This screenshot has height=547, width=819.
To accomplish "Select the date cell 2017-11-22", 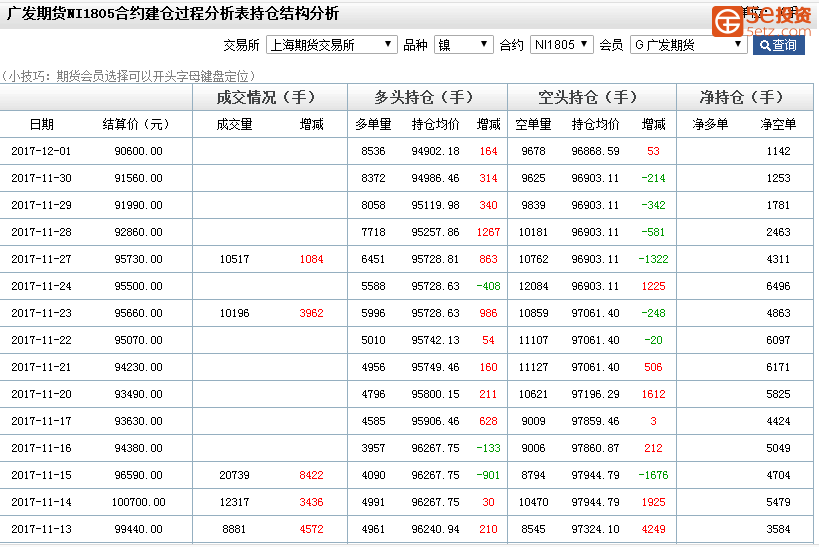I will (41, 340).
